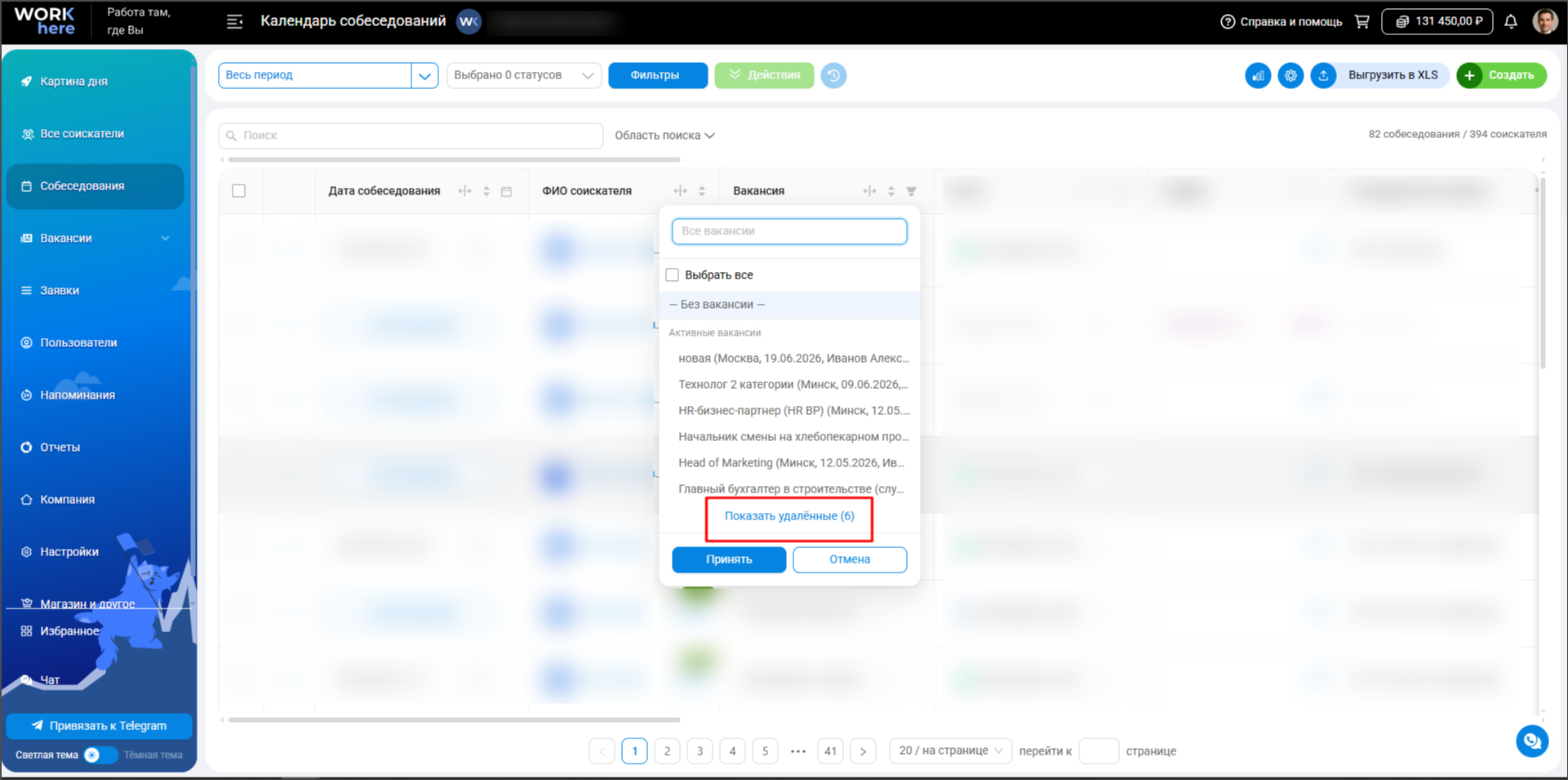
Task: Click the Принять button
Action: pos(729,559)
